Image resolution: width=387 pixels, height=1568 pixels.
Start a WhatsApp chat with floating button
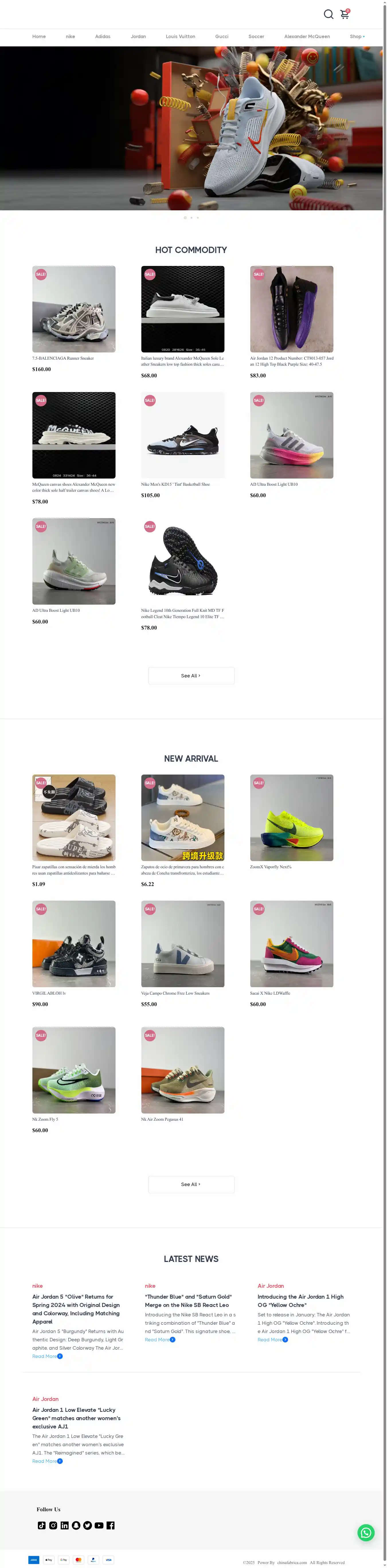point(366,1532)
